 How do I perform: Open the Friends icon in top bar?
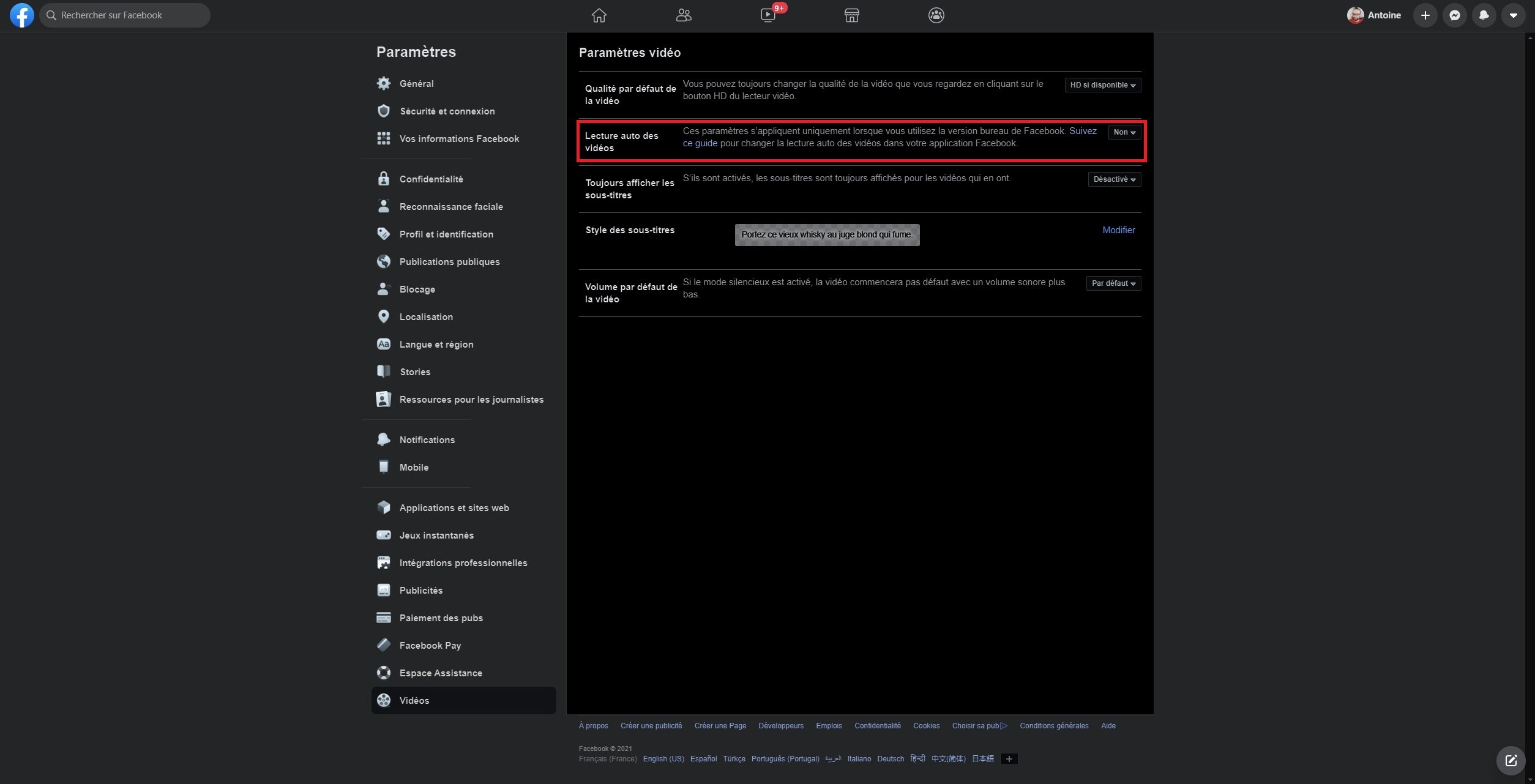click(x=683, y=15)
